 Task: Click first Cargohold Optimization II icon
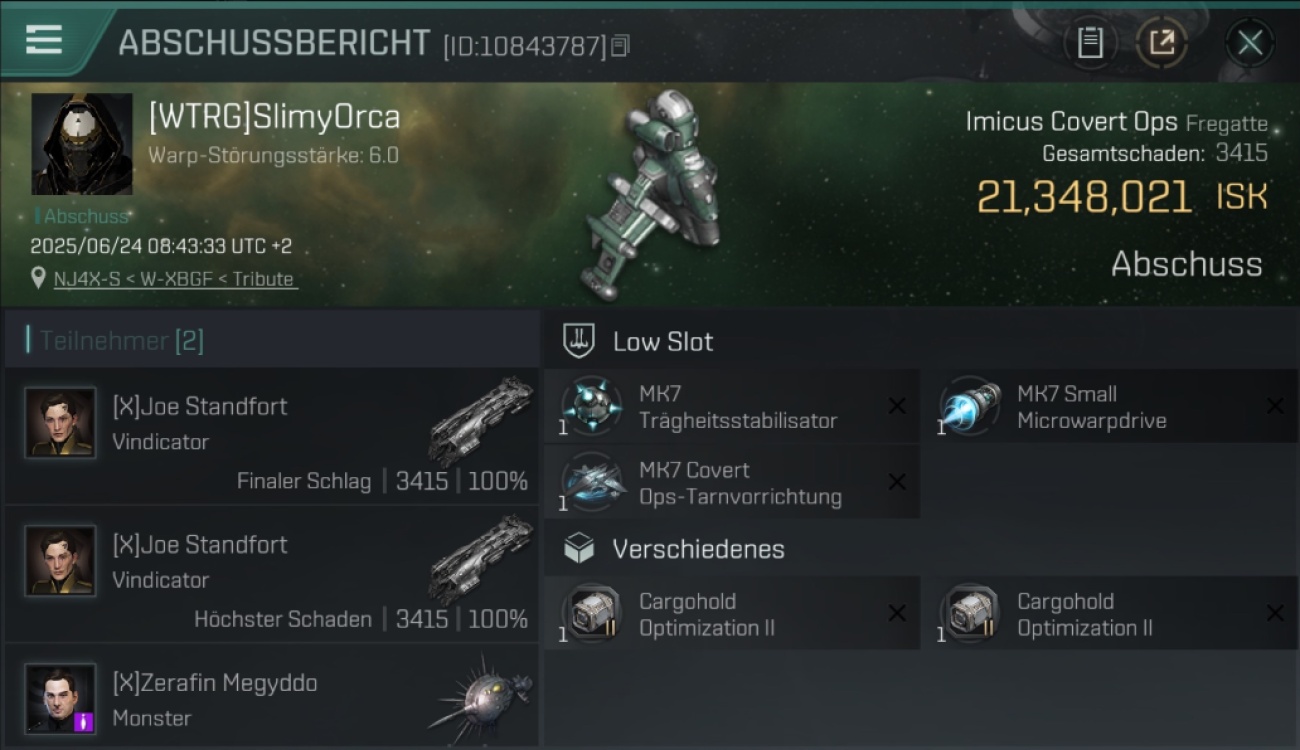click(592, 614)
